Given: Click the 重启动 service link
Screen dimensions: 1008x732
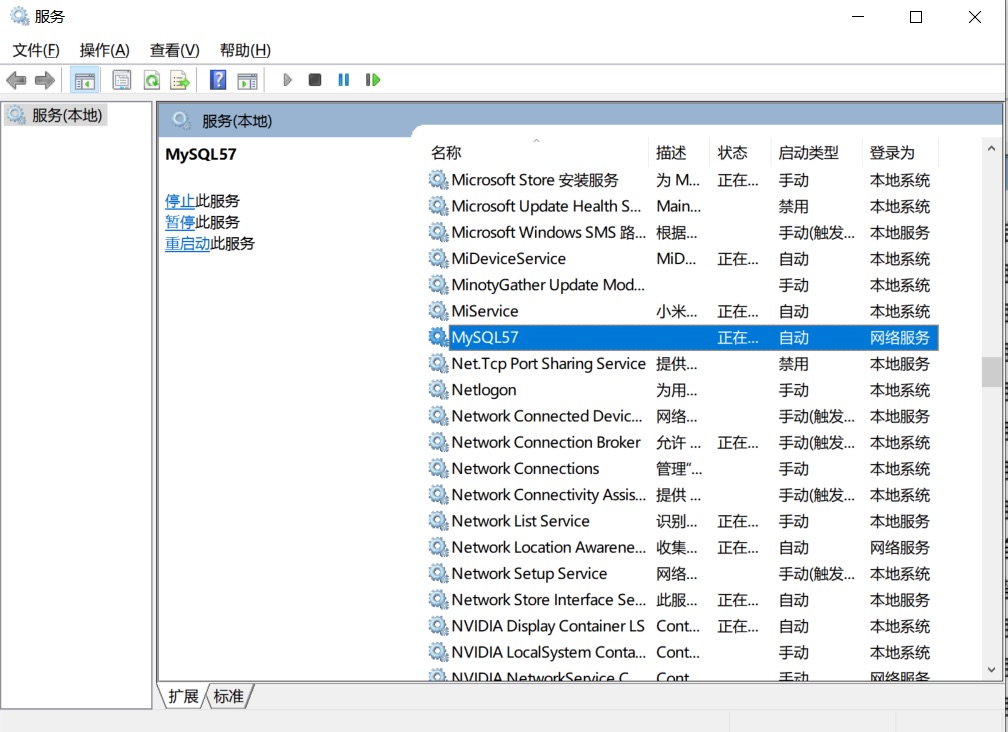Looking at the screenshot, I should click(x=188, y=244).
